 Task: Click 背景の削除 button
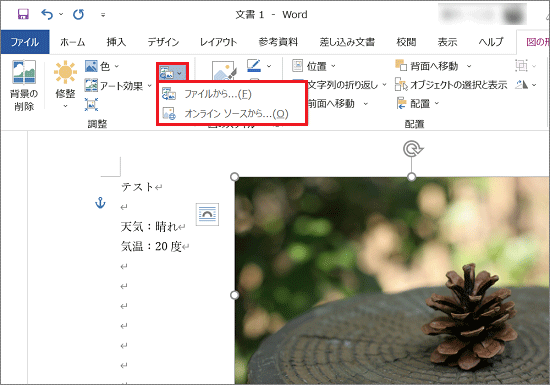coord(24,86)
